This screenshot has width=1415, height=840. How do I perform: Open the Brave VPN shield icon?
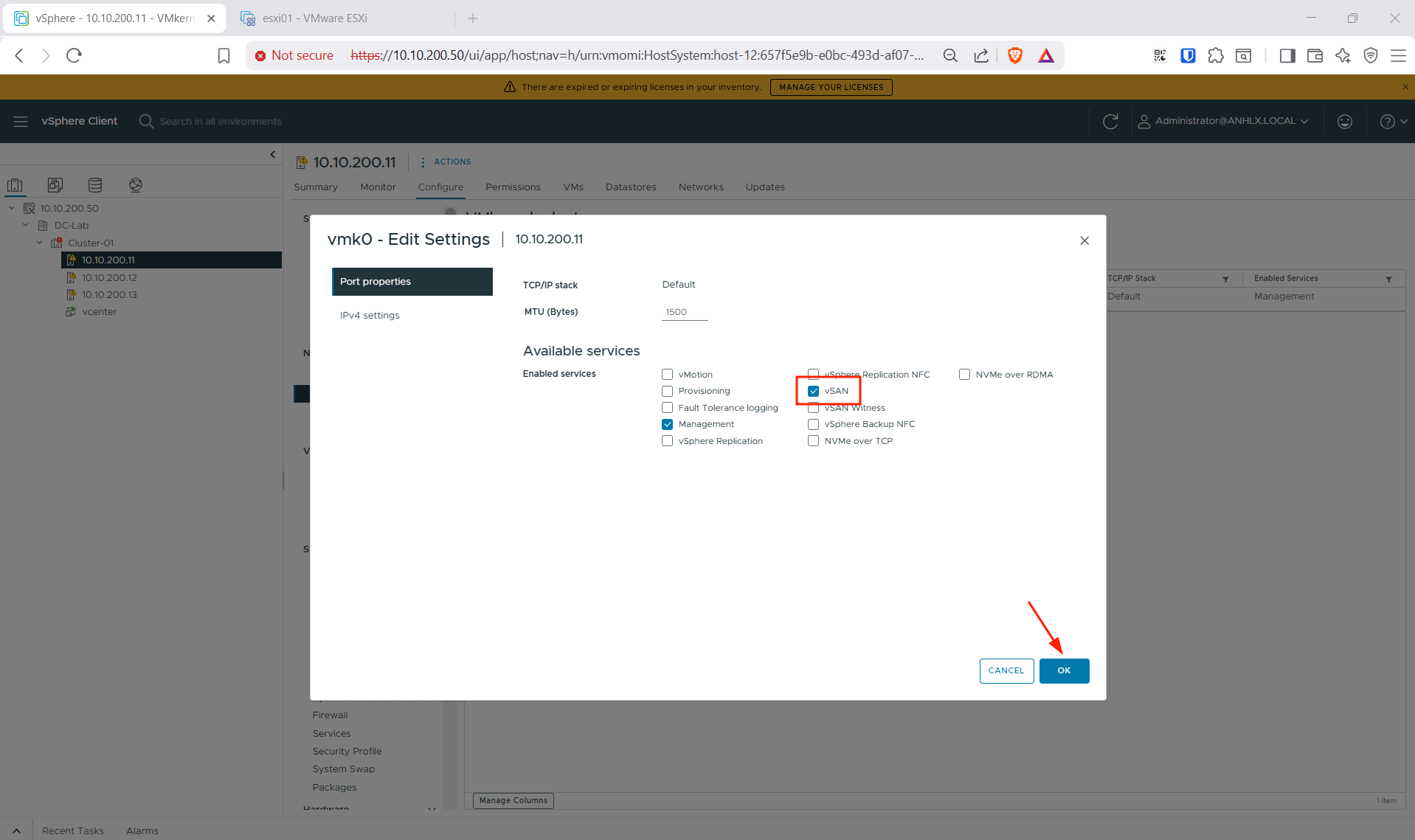tap(1371, 55)
